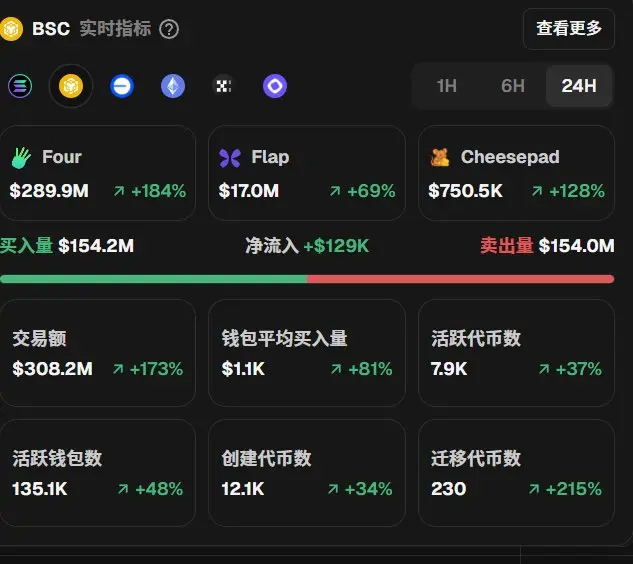The width and height of the screenshot is (633, 564).
Task: Click the Cheesepad +128% trend arrow
Action: coord(537,191)
